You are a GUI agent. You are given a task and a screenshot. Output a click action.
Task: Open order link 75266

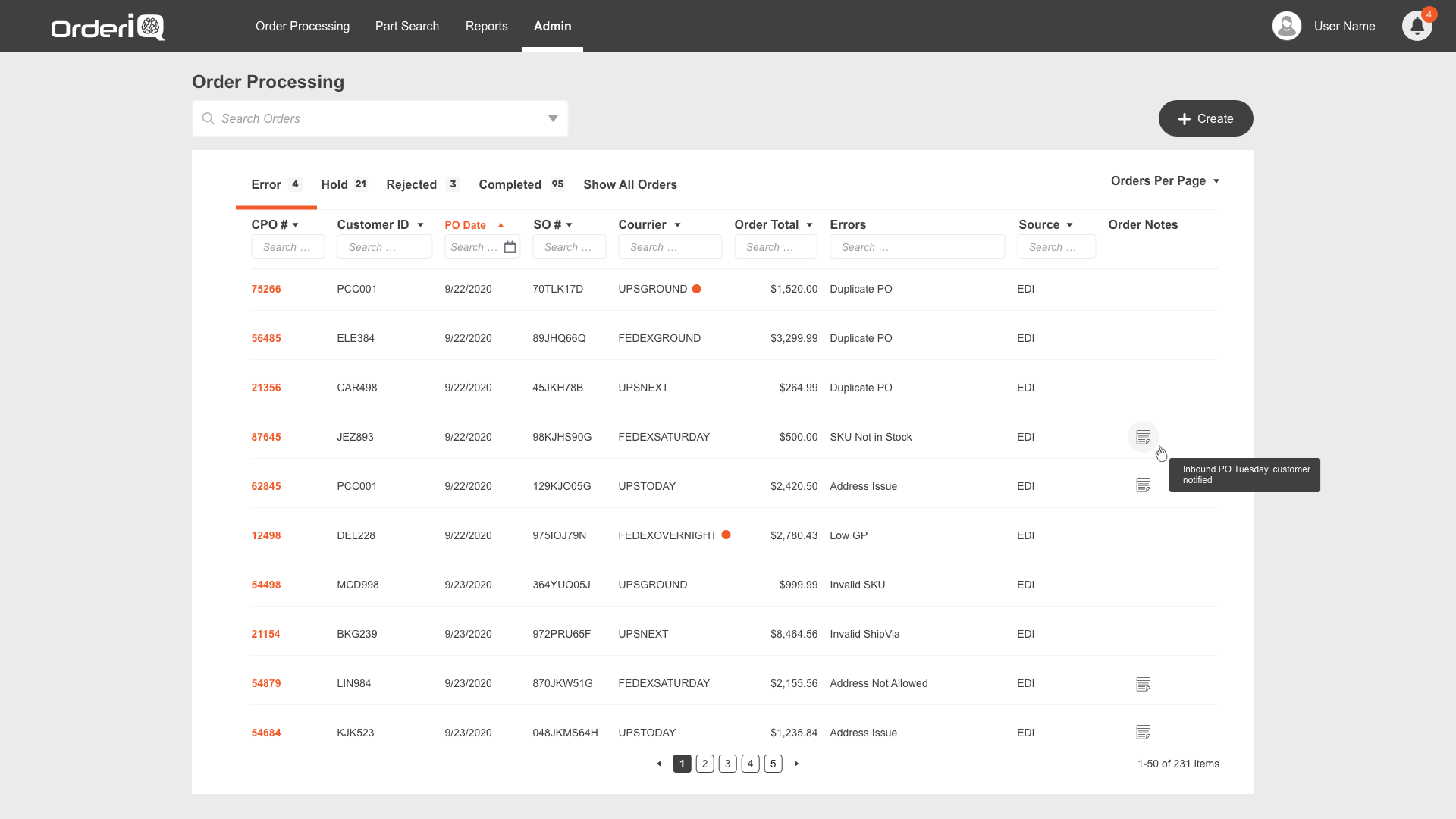pyautogui.click(x=266, y=289)
